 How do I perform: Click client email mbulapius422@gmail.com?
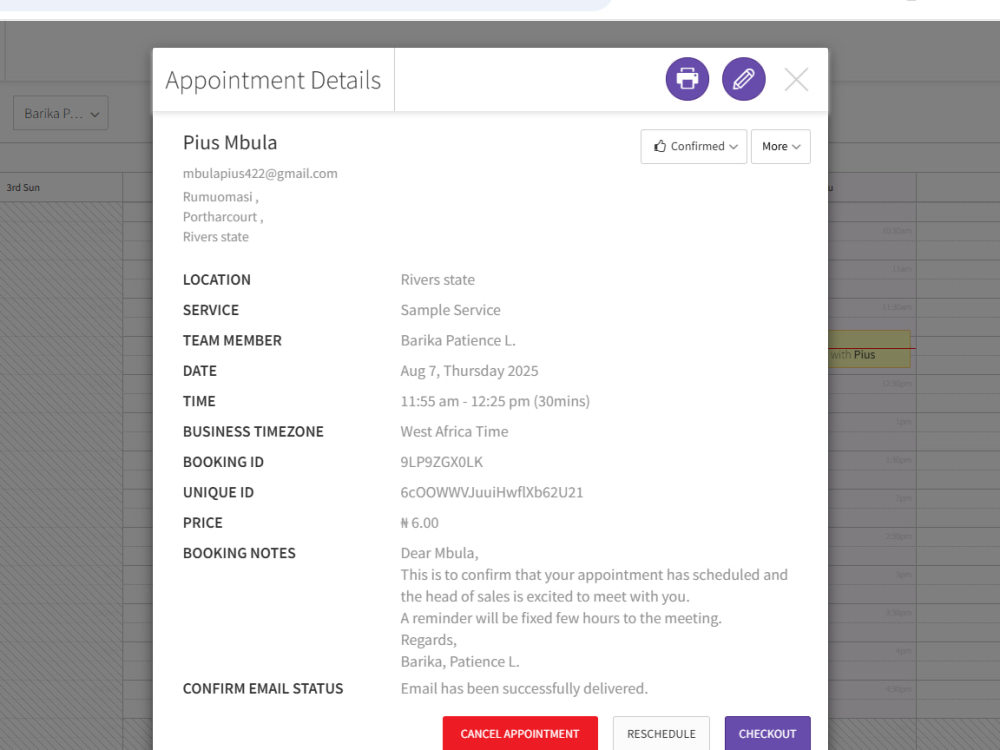pos(260,173)
